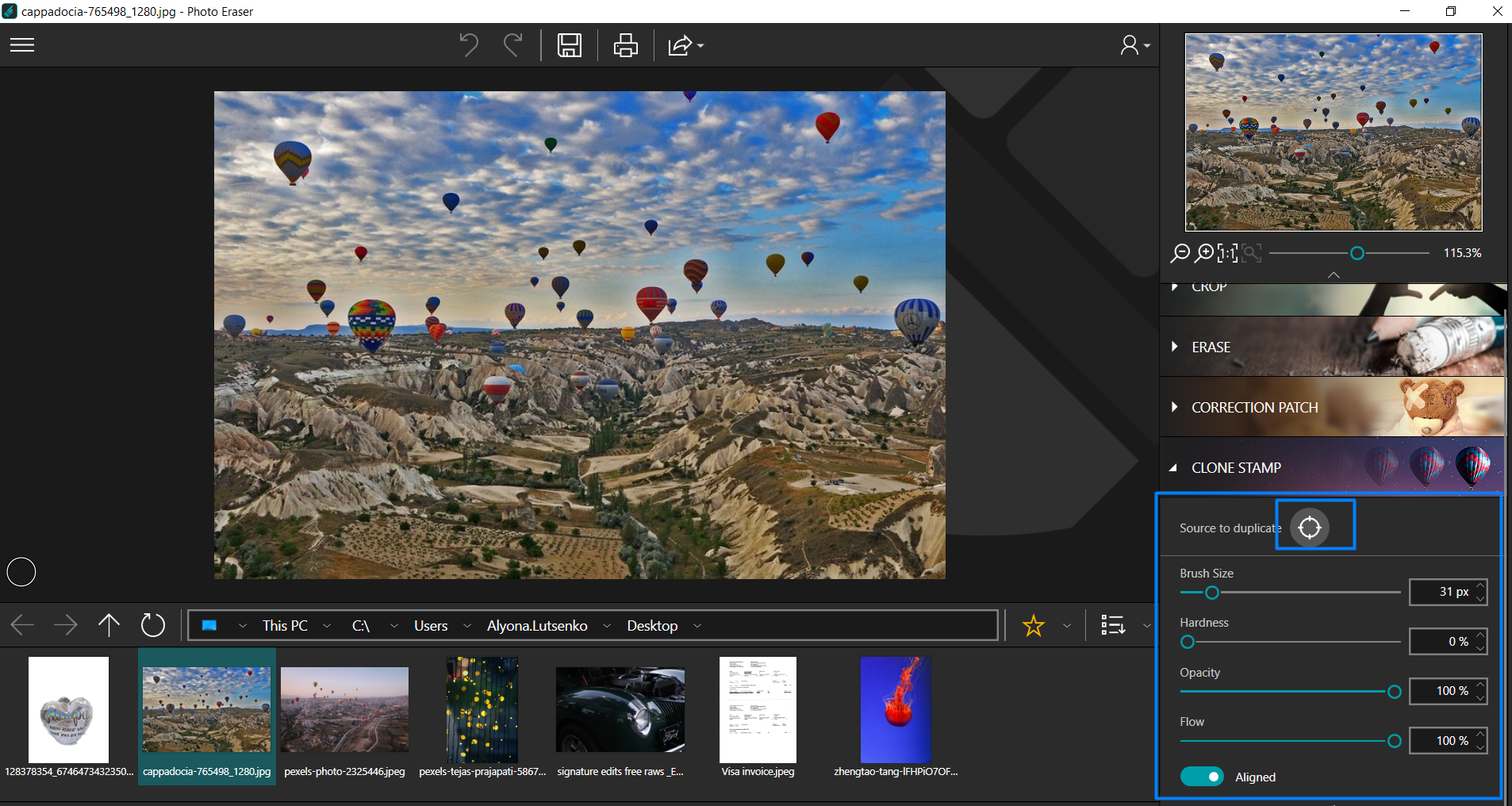Collapse the navigator preview with chevron
Viewport: 1512px width, 806px height.
tap(1334, 274)
